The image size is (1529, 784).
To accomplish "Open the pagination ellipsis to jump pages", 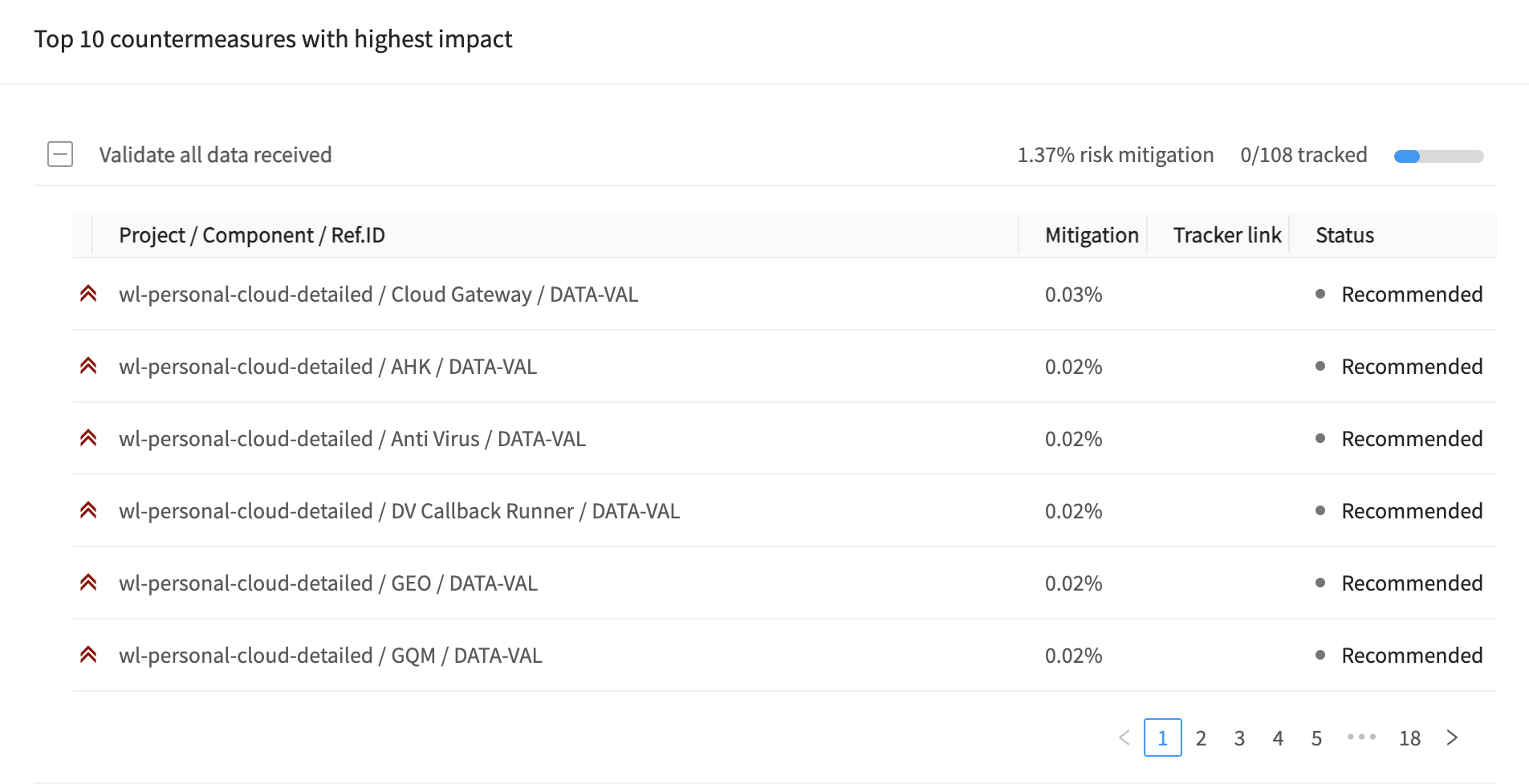I will coord(1362,737).
